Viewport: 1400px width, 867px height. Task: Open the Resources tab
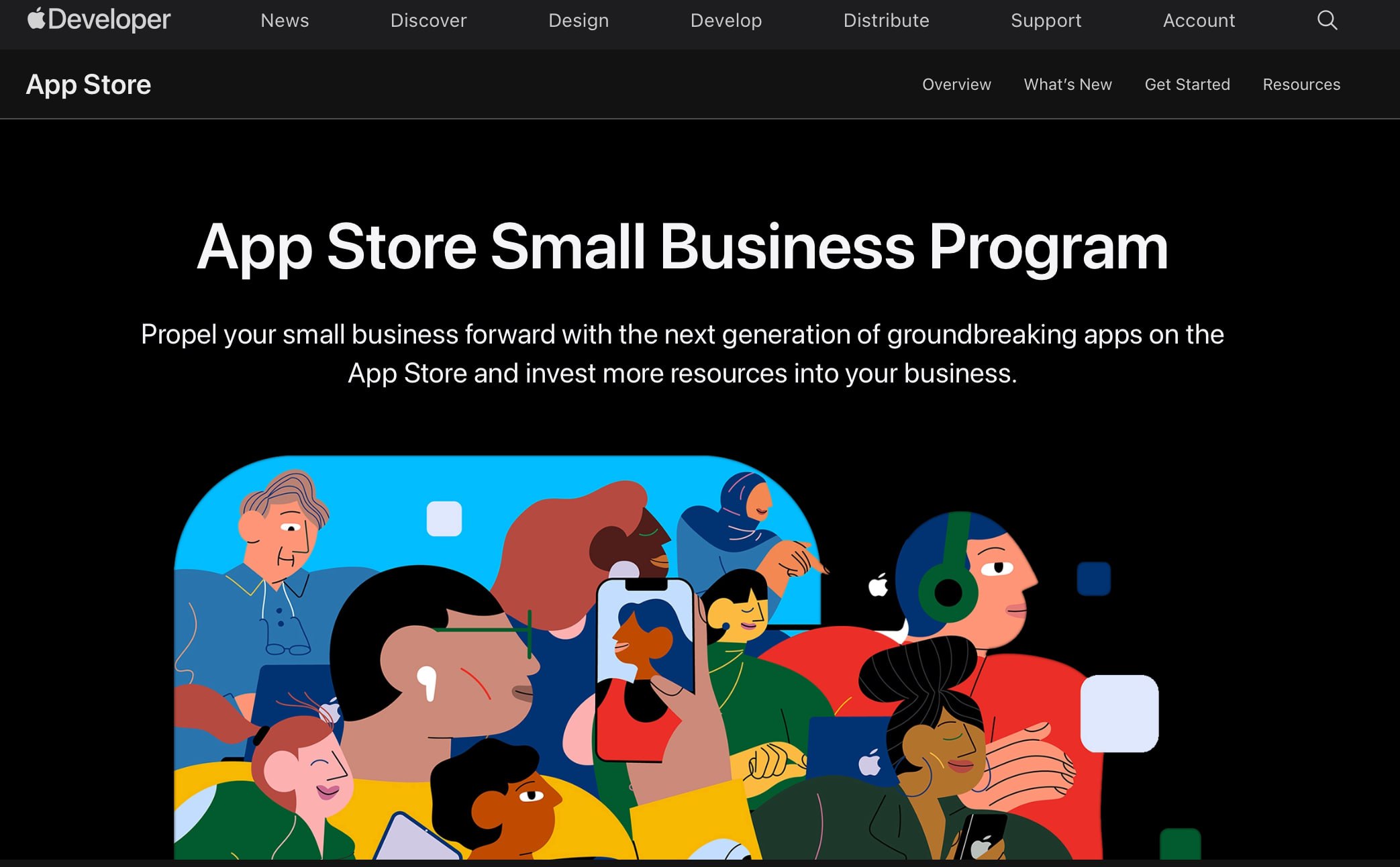click(1301, 85)
